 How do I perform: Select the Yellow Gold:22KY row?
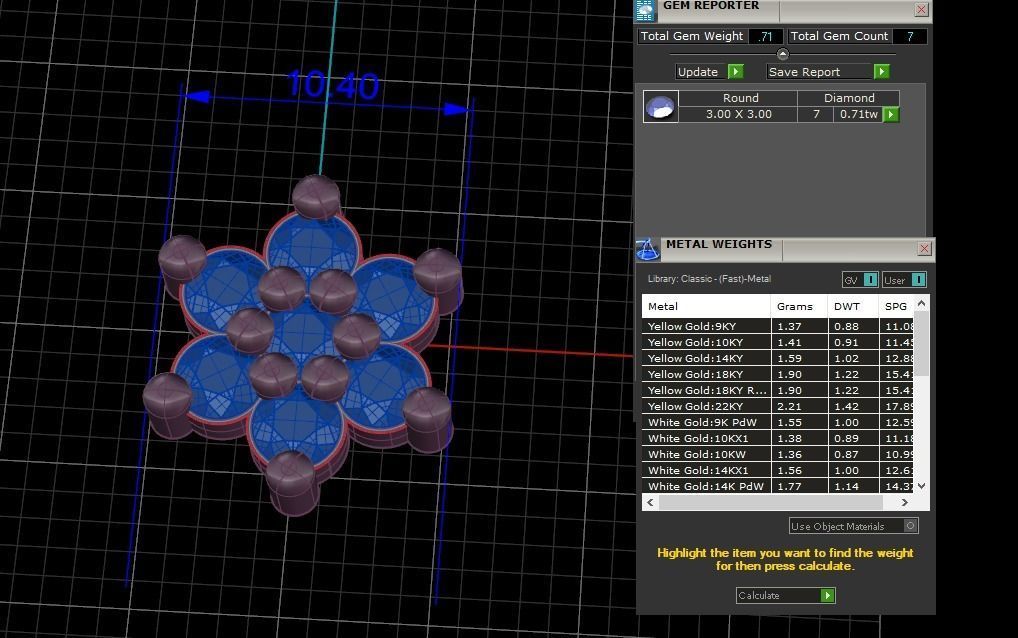pos(778,406)
